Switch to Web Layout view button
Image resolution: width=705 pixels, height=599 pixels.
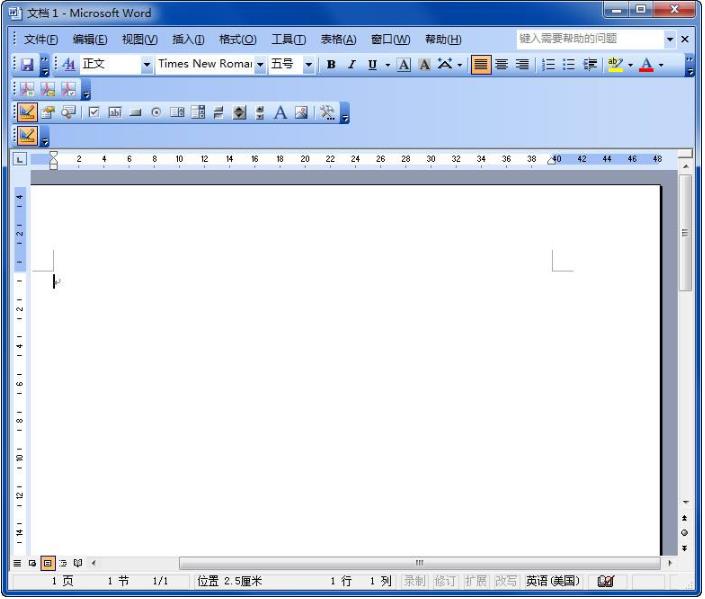32,563
